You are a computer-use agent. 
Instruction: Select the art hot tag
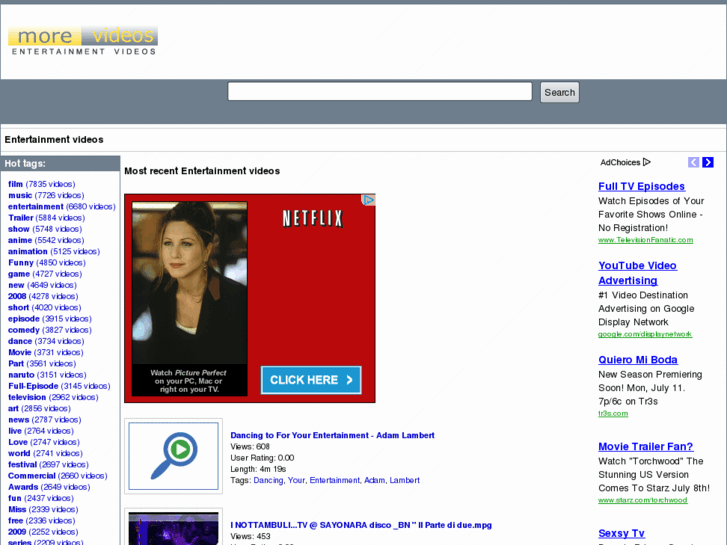[13, 408]
